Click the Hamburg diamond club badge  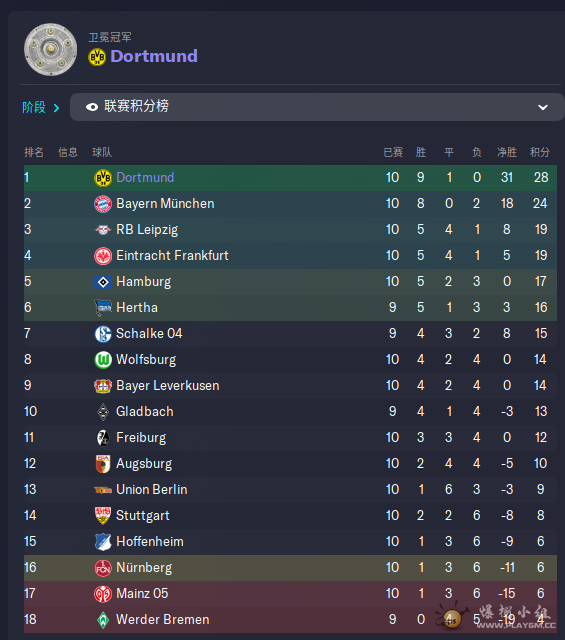(103, 282)
